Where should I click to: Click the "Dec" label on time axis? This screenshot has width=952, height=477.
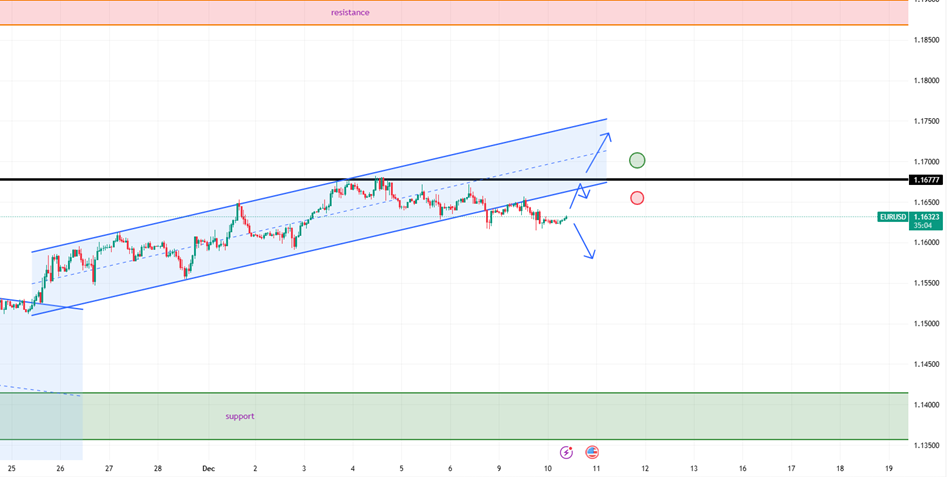pos(208,468)
